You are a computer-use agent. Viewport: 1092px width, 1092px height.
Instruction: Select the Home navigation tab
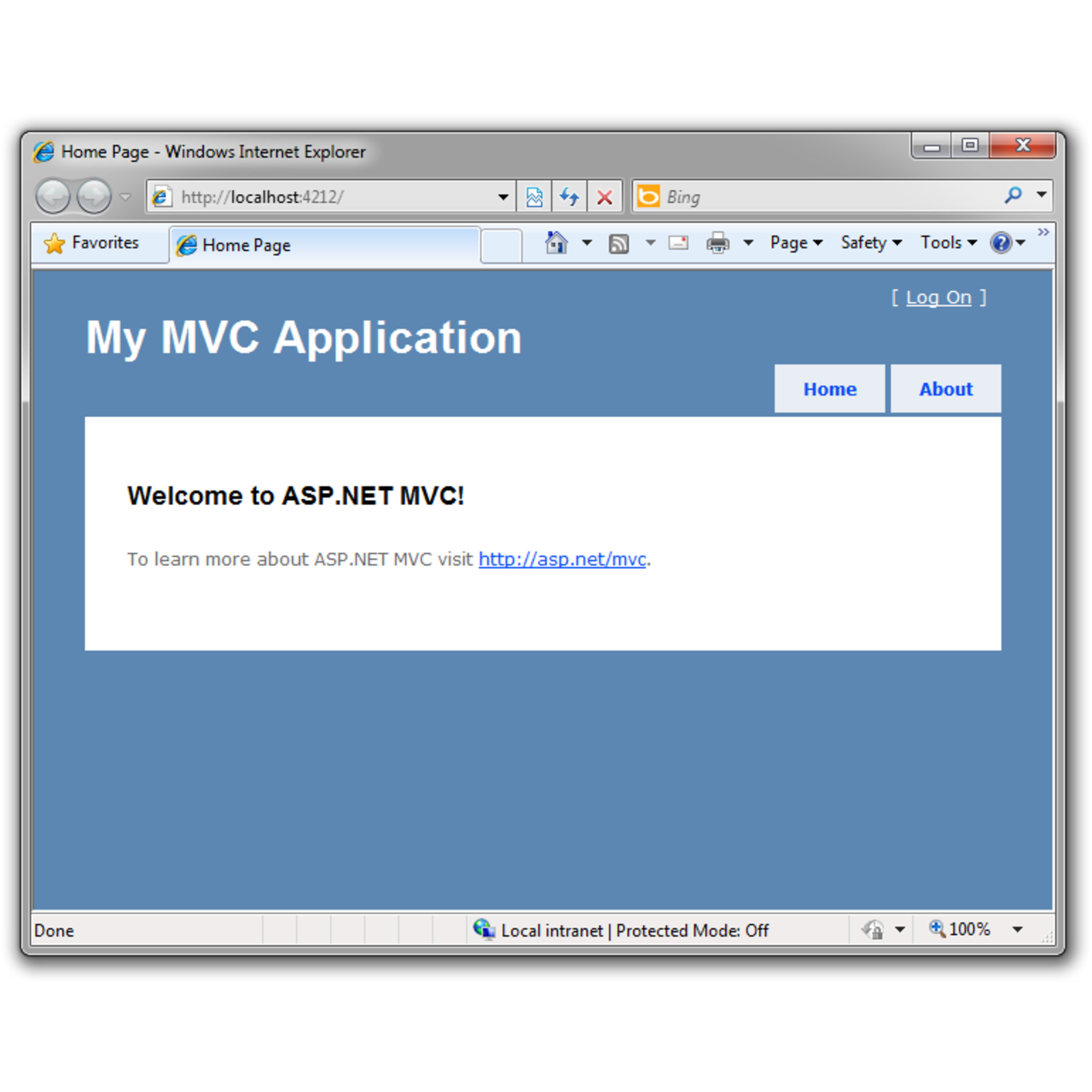829,389
